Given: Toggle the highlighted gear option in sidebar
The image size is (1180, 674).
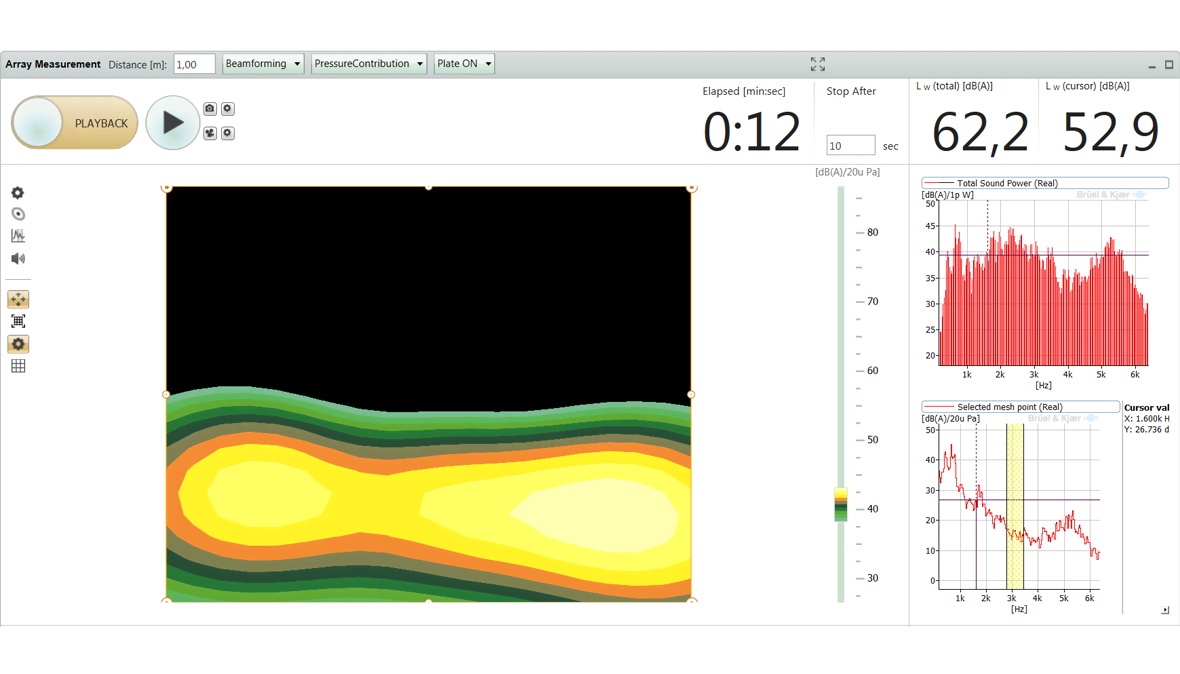Looking at the screenshot, I should tap(18, 344).
